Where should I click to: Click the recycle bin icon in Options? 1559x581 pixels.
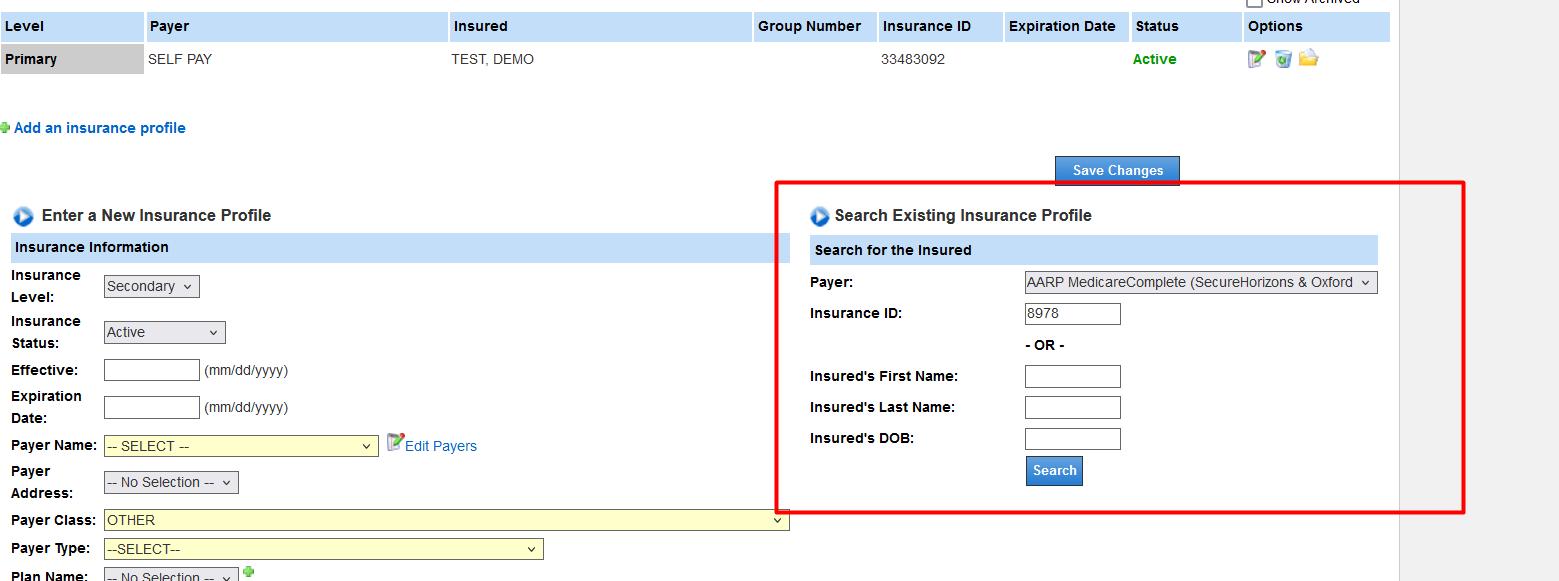(x=1283, y=59)
